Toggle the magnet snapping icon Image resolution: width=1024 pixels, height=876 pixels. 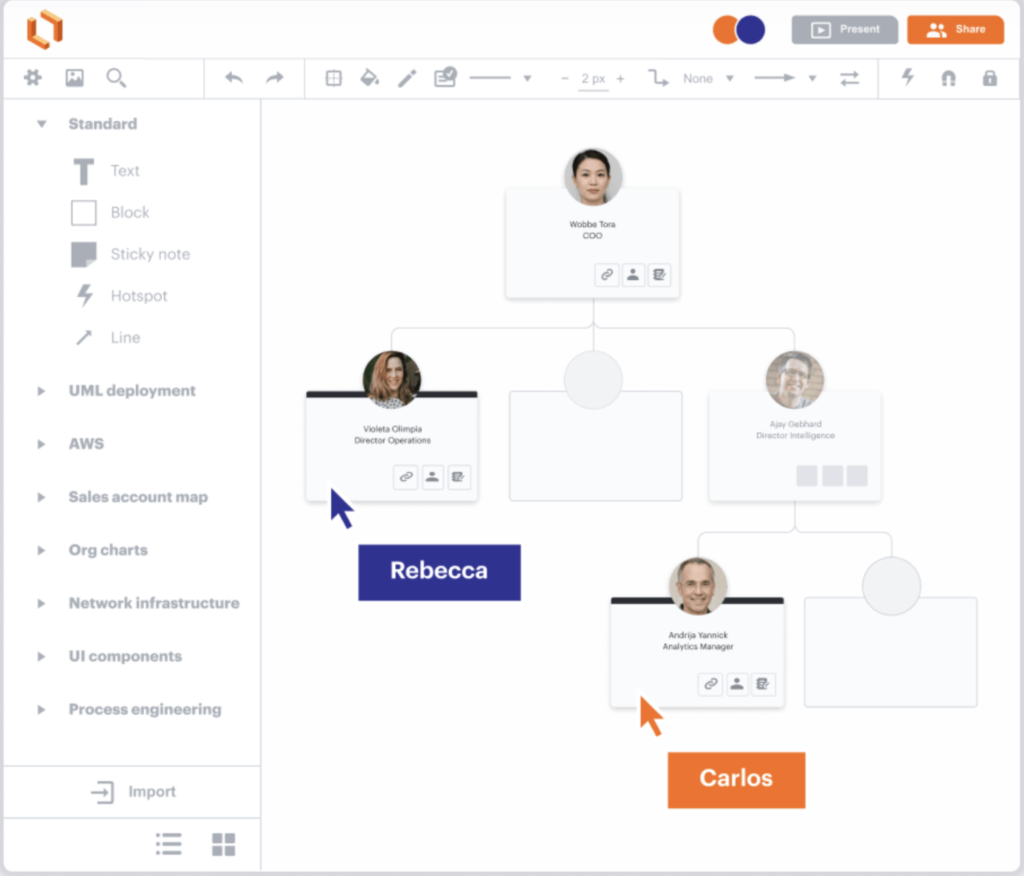(948, 78)
